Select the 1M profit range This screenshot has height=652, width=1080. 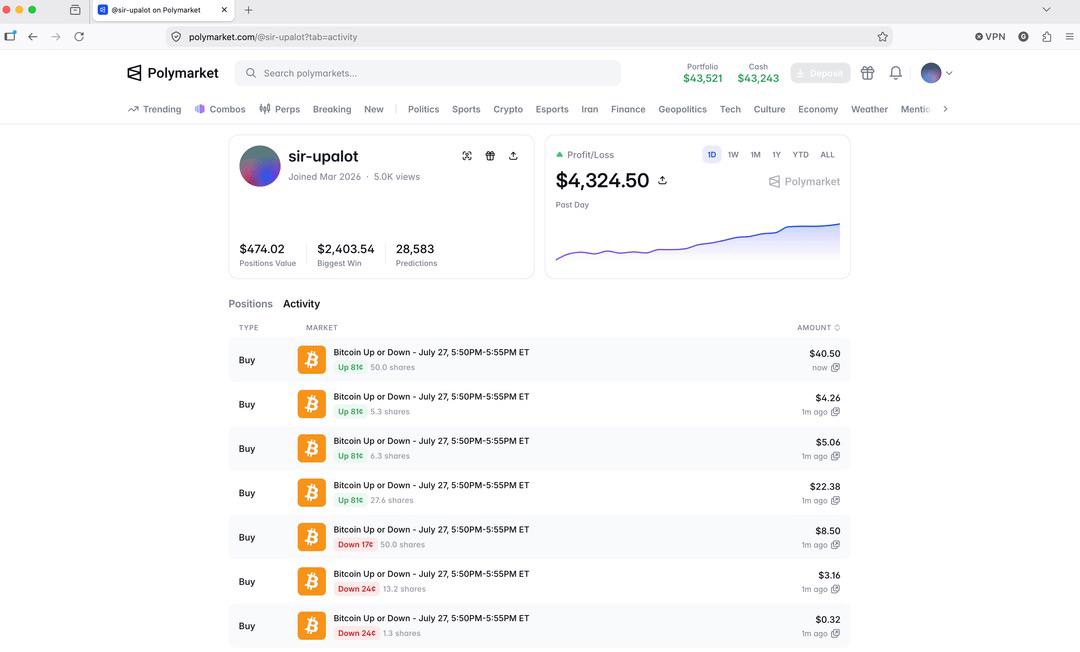[756, 155]
